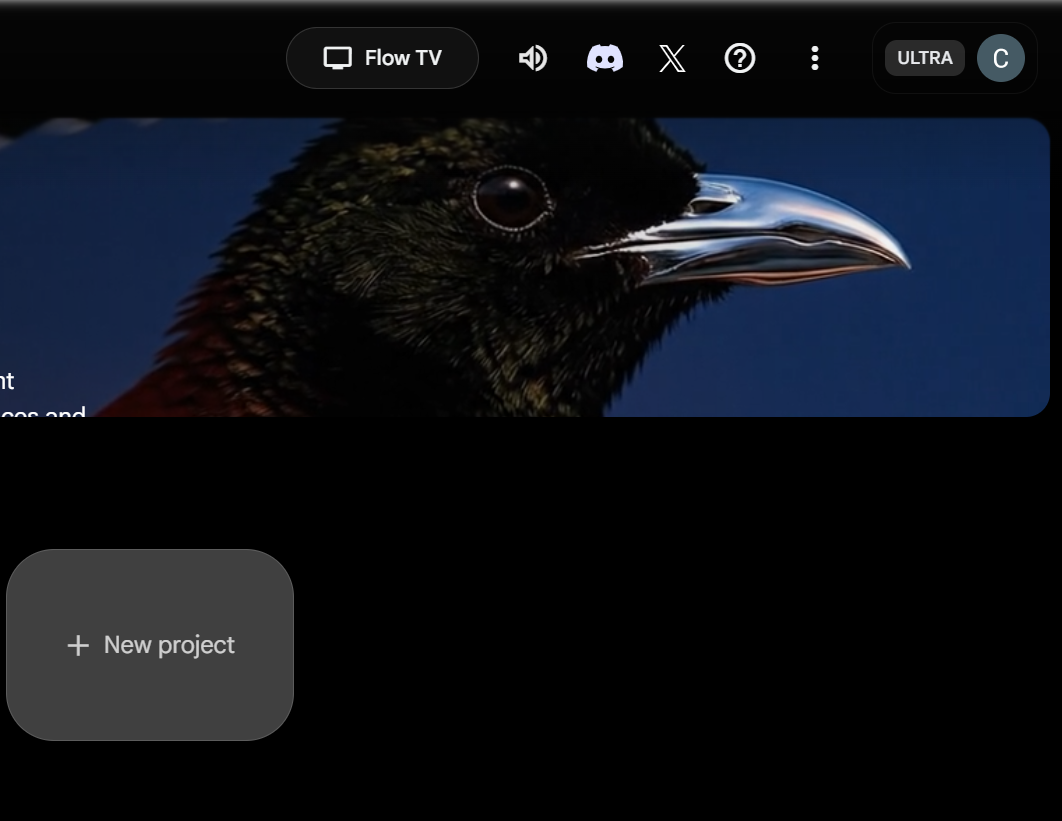Viewport: 1062px width, 821px height.
Task: Mute the sound with the speaker icon
Action: point(532,59)
